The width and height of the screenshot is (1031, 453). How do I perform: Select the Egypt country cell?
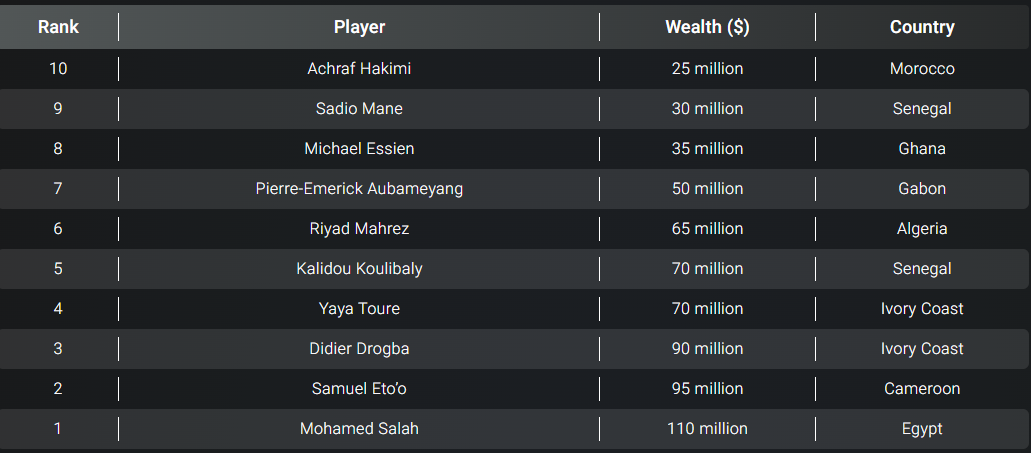[922, 429]
